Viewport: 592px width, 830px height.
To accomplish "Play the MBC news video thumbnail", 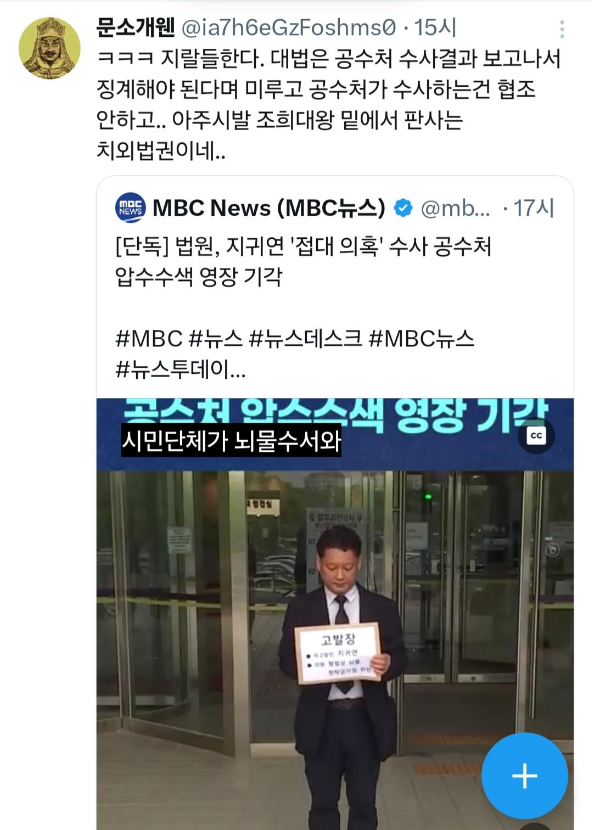I will coord(335,614).
